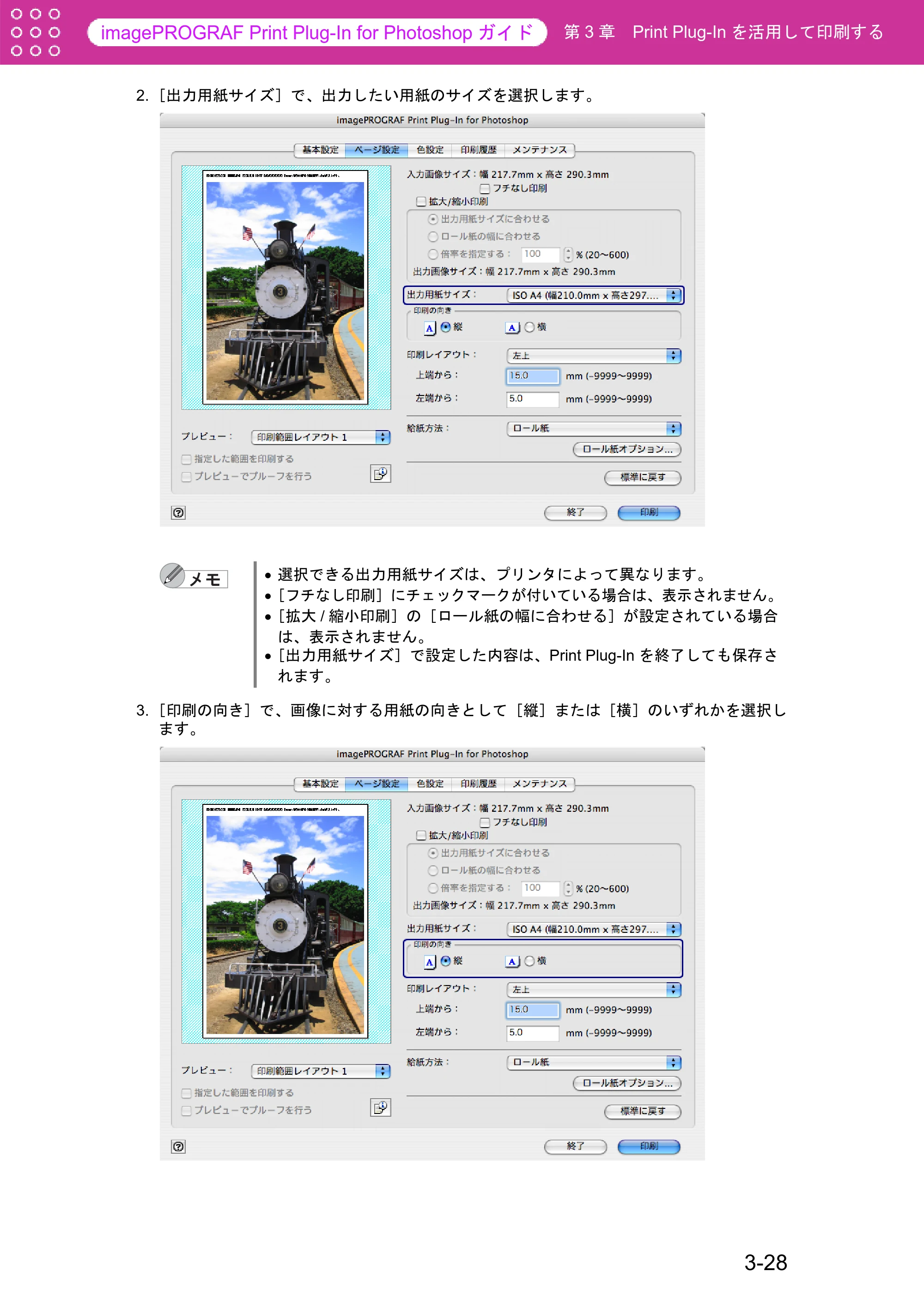Enable フチなし印刷 checkbox in upper dialog
The image size is (924, 1308).
485,189
